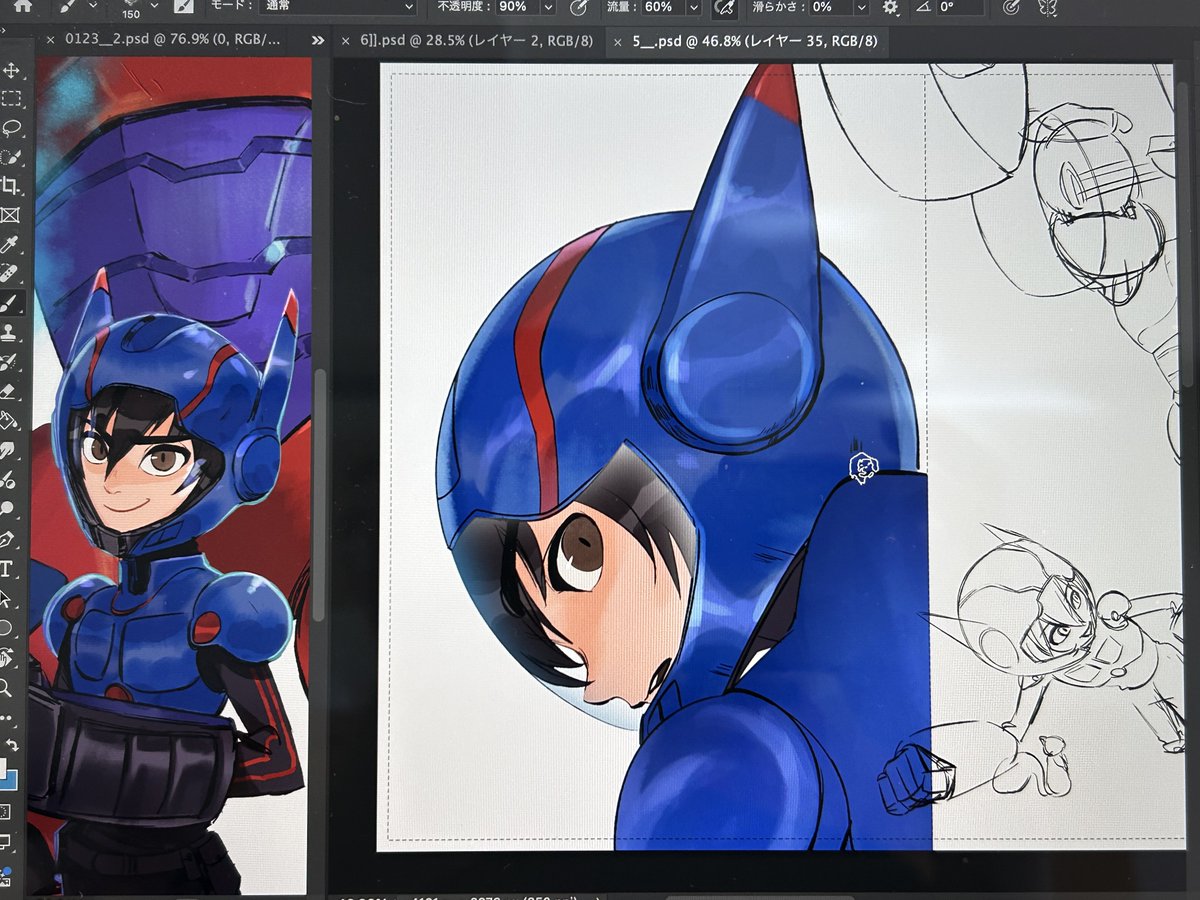The width and height of the screenshot is (1200, 900).
Task: Open the flow 60% slider dropdown
Action: (x=695, y=7)
